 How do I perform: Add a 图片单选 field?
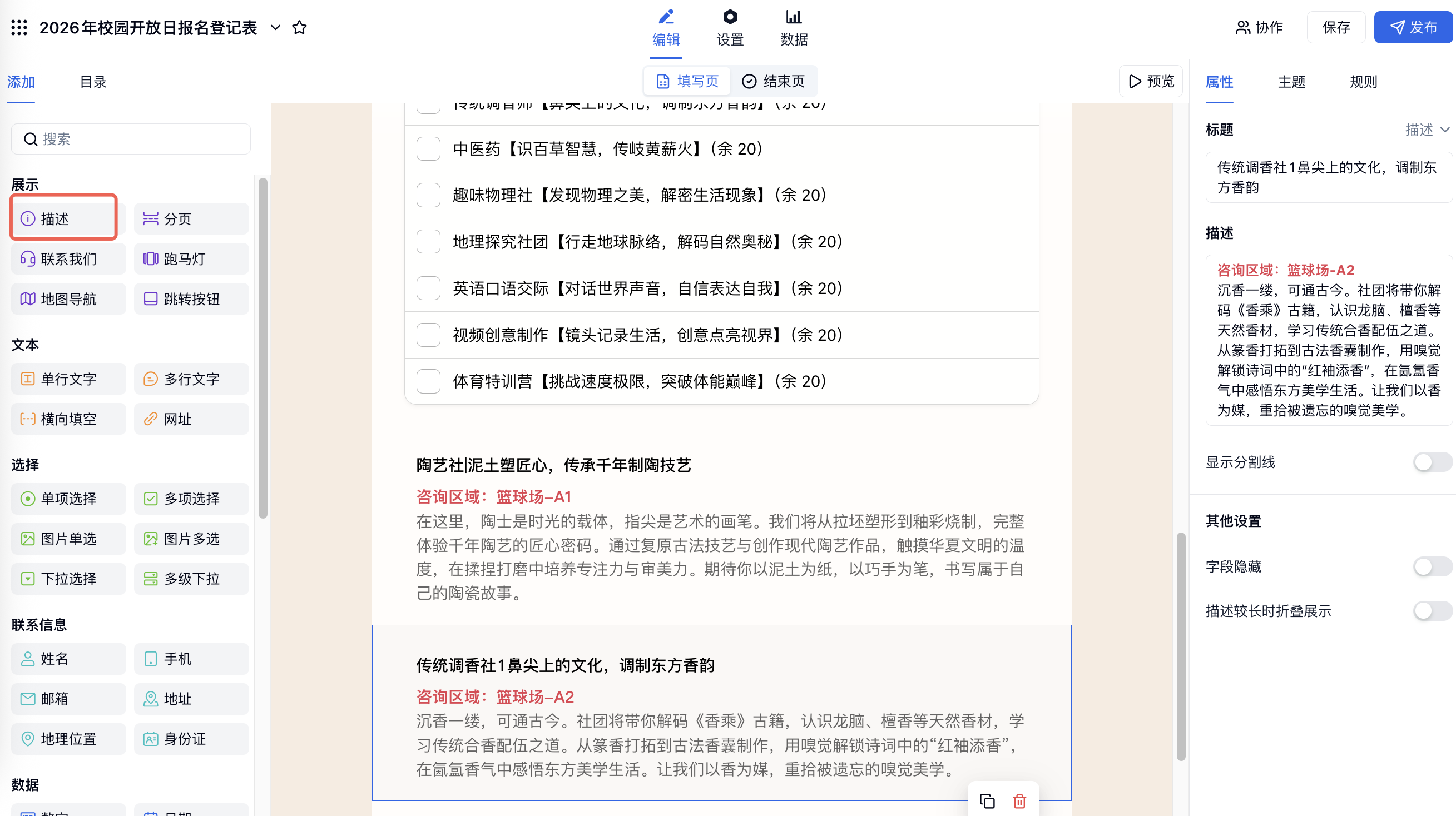[x=68, y=539]
